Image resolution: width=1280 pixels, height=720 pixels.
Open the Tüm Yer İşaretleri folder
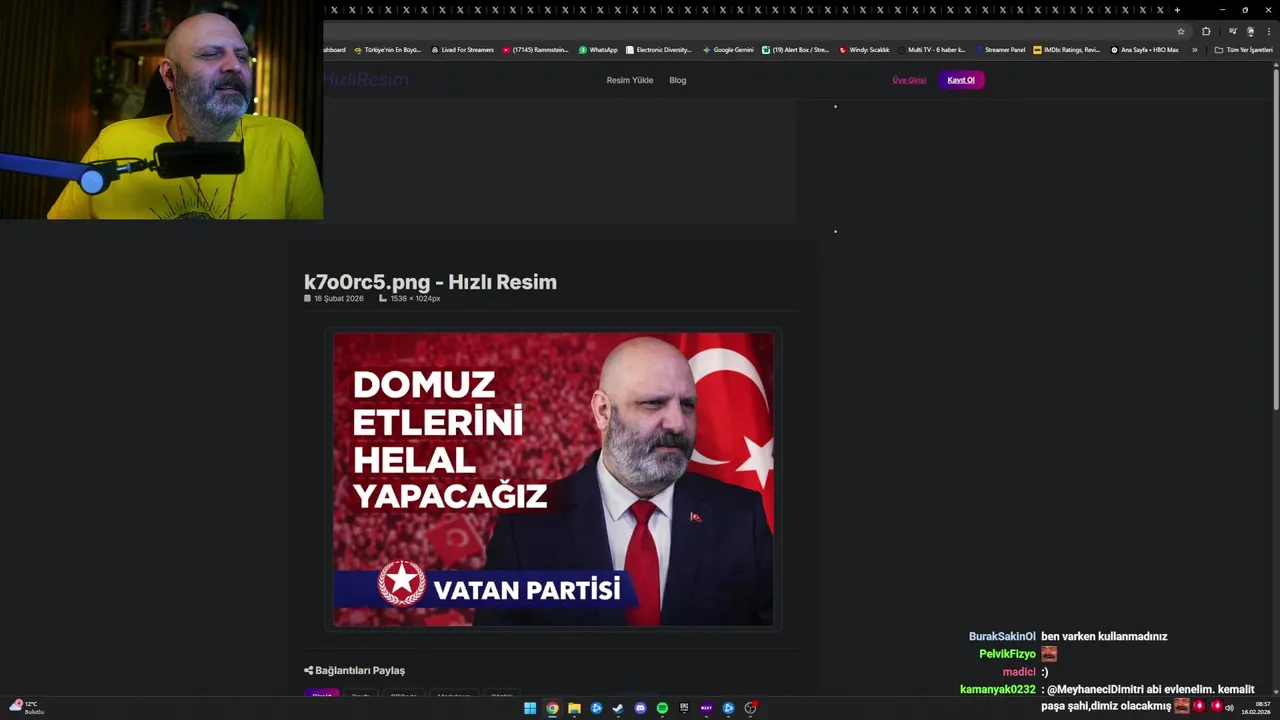(1243, 49)
